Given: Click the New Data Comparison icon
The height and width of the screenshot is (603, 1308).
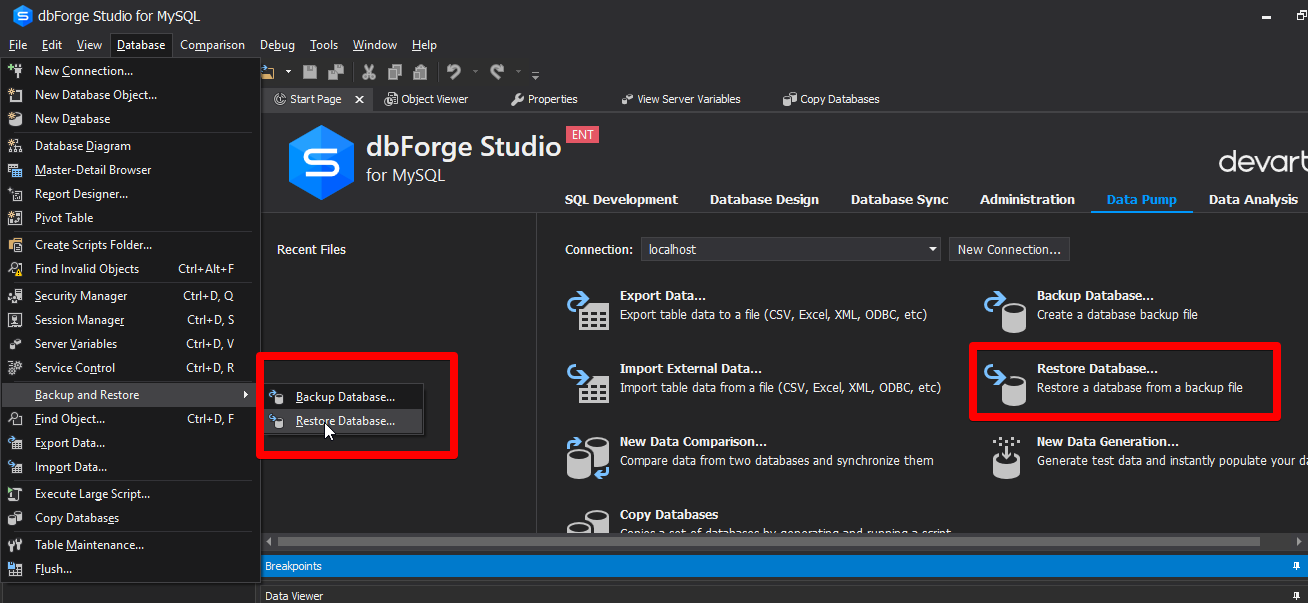Looking at the screenshot, I should tap(589, 456).
